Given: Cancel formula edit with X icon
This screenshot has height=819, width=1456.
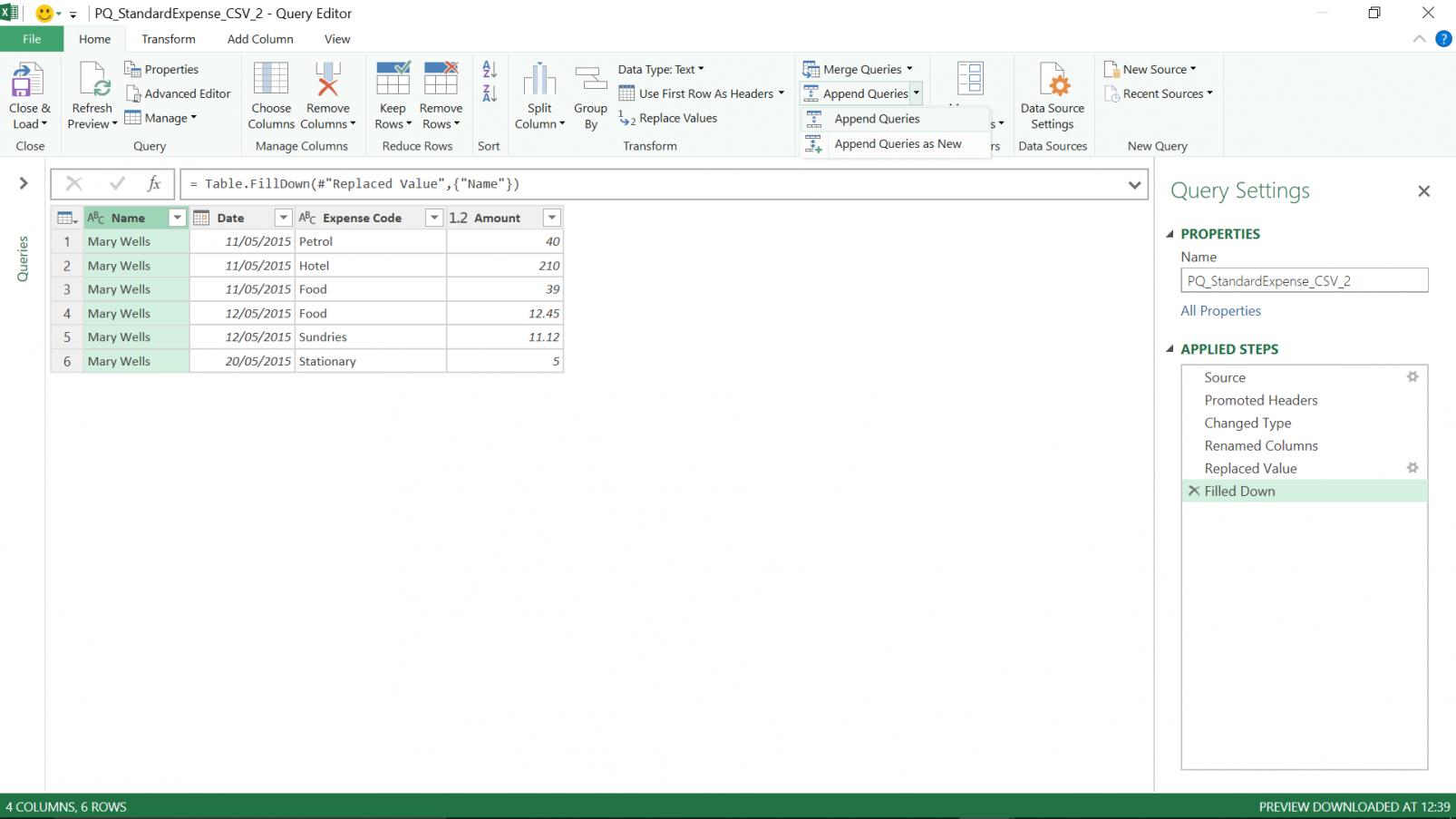Looking at the screenshot, I should (73, 183).
